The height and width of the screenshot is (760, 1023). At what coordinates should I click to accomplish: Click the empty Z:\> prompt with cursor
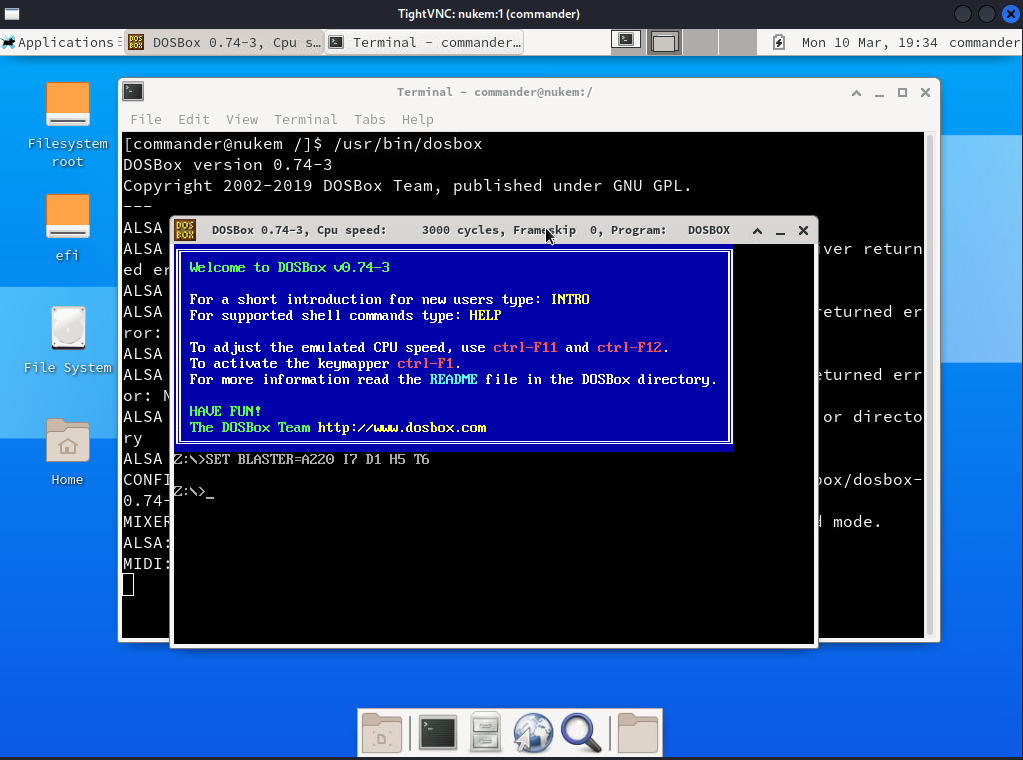click(194, 491)
